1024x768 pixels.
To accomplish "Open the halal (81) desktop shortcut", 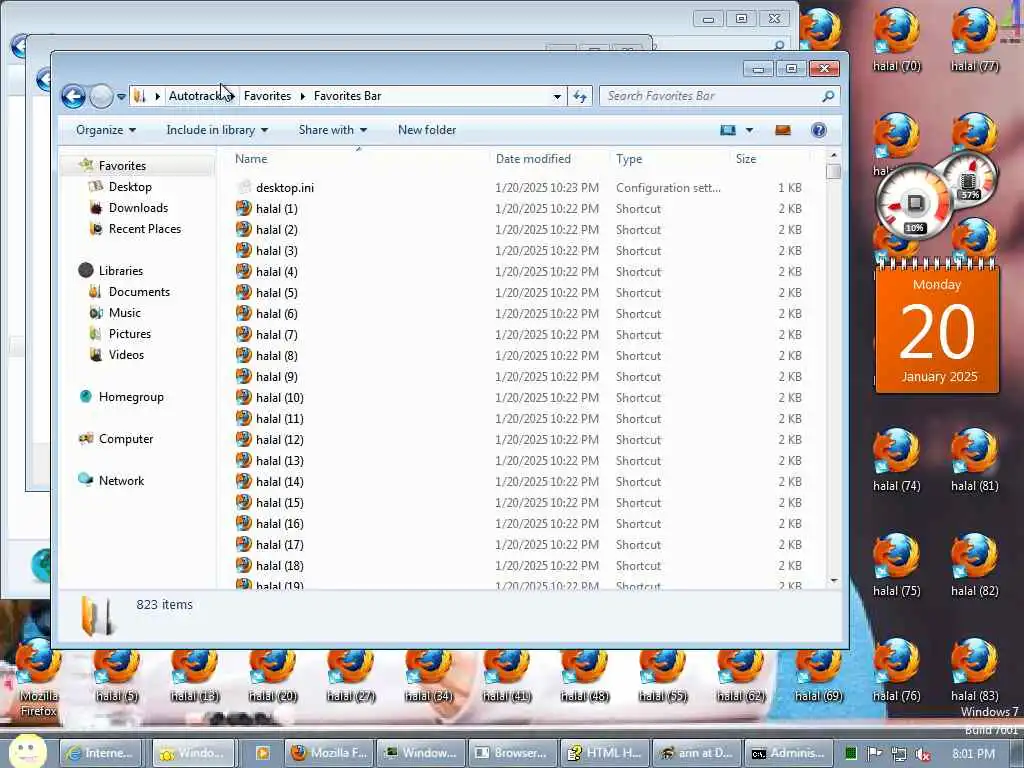I will pos(974,460).
